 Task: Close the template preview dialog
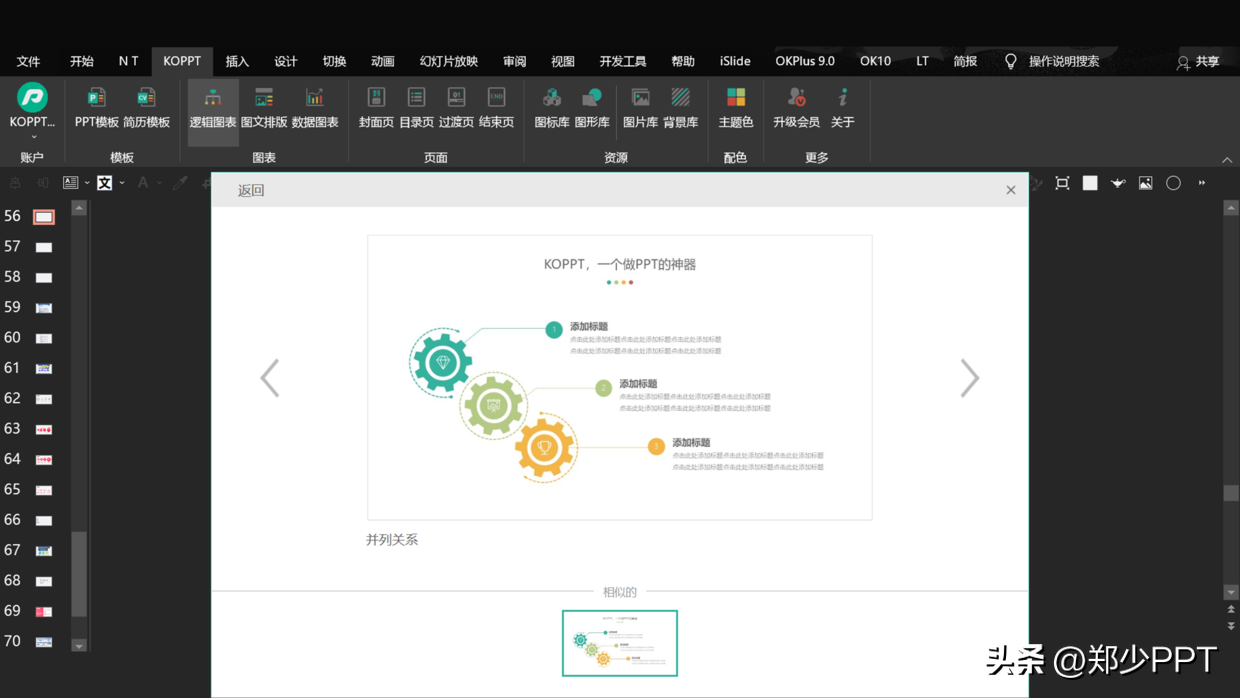[x=1011, y=190]
